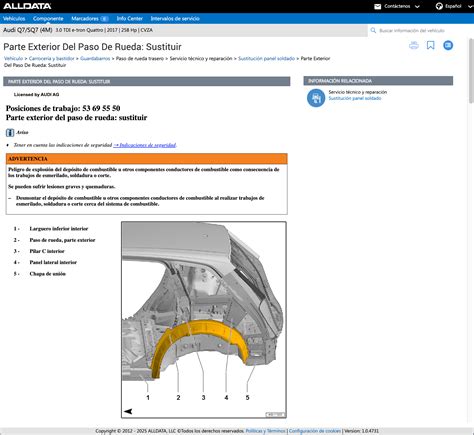Bookmark this article with the bookmark icon

point(431,45)
